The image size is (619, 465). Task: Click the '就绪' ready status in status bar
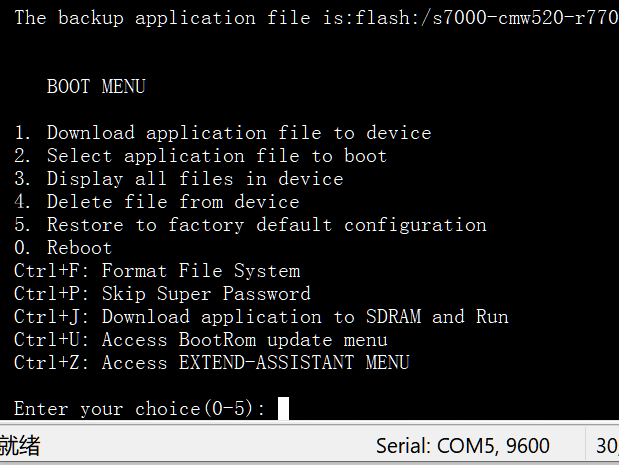pyautogui.click(x=20, y=446)
